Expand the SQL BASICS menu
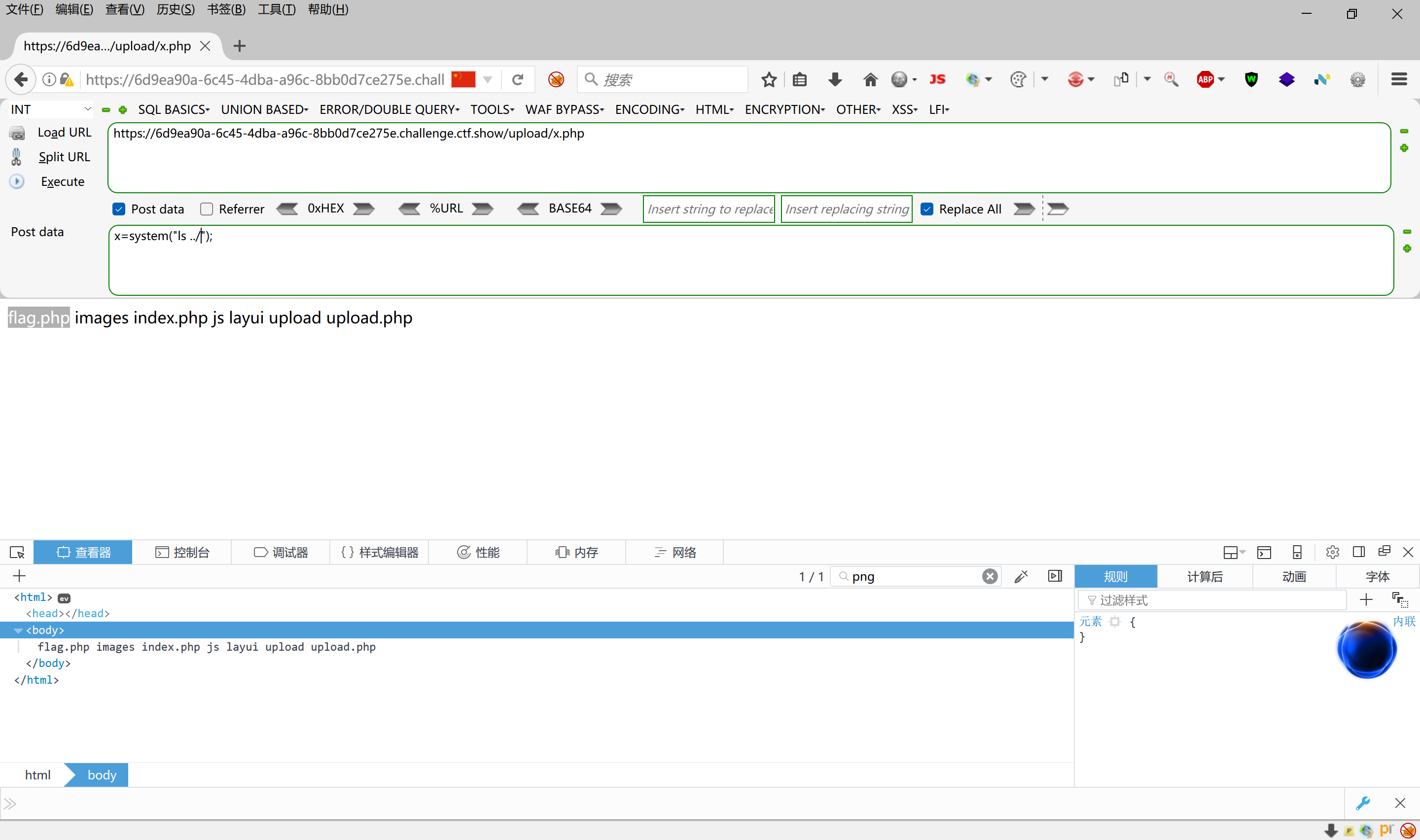The image size is (1420, 840). pyautogui.click(x=174, y=109)
